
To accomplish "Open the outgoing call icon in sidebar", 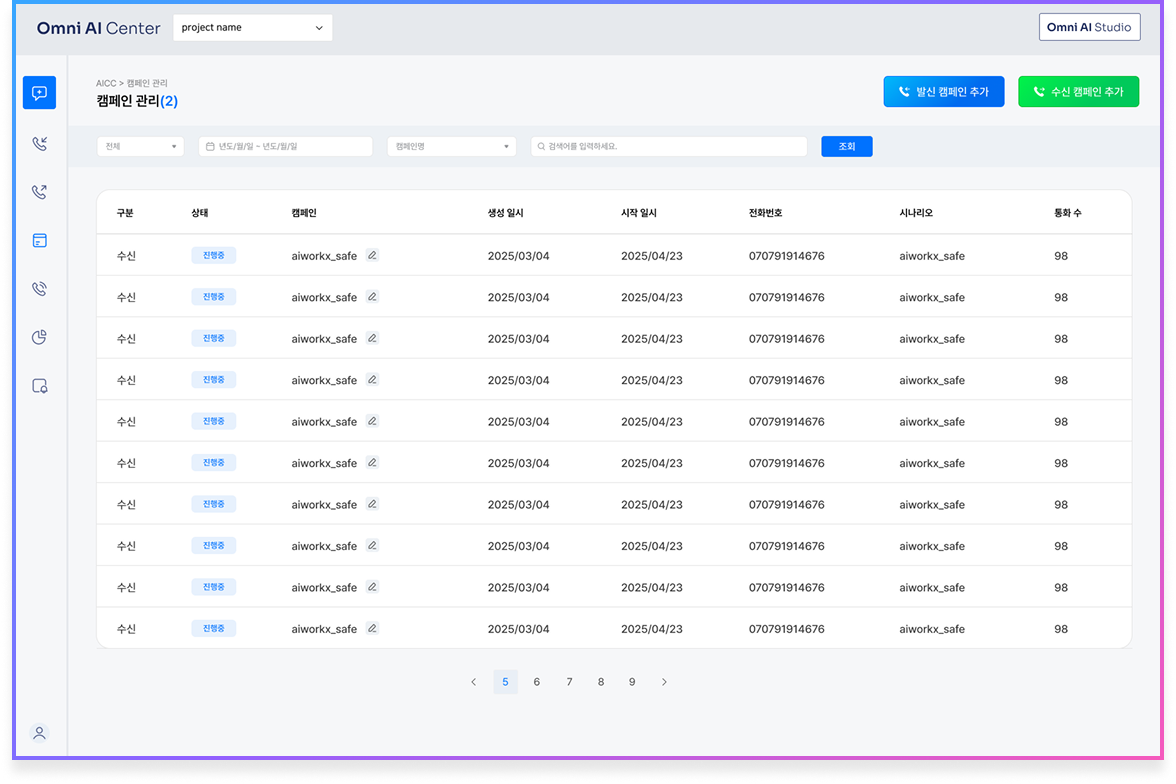I will click(40, 192).
